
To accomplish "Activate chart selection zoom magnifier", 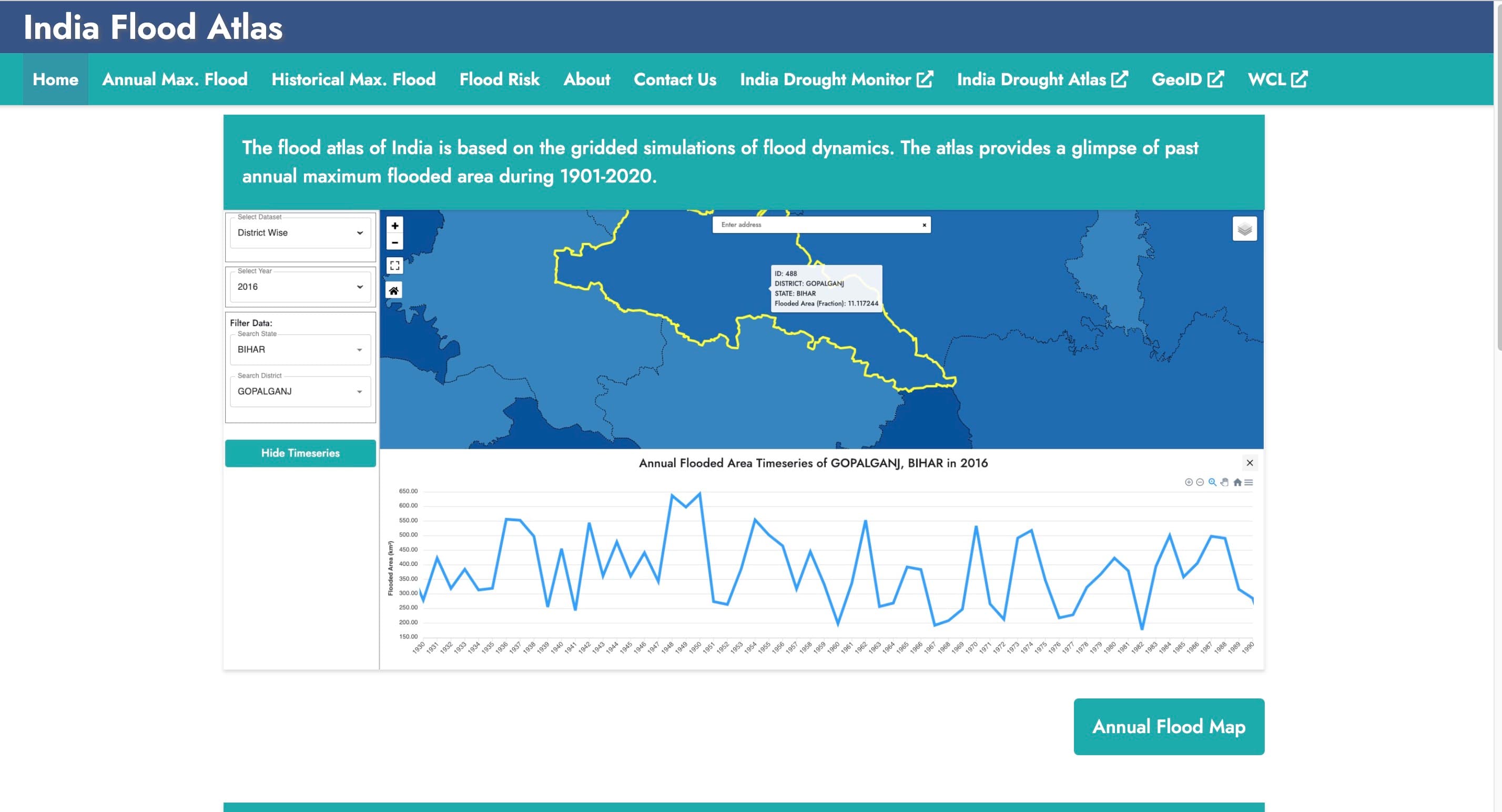I will [1212, 482].
